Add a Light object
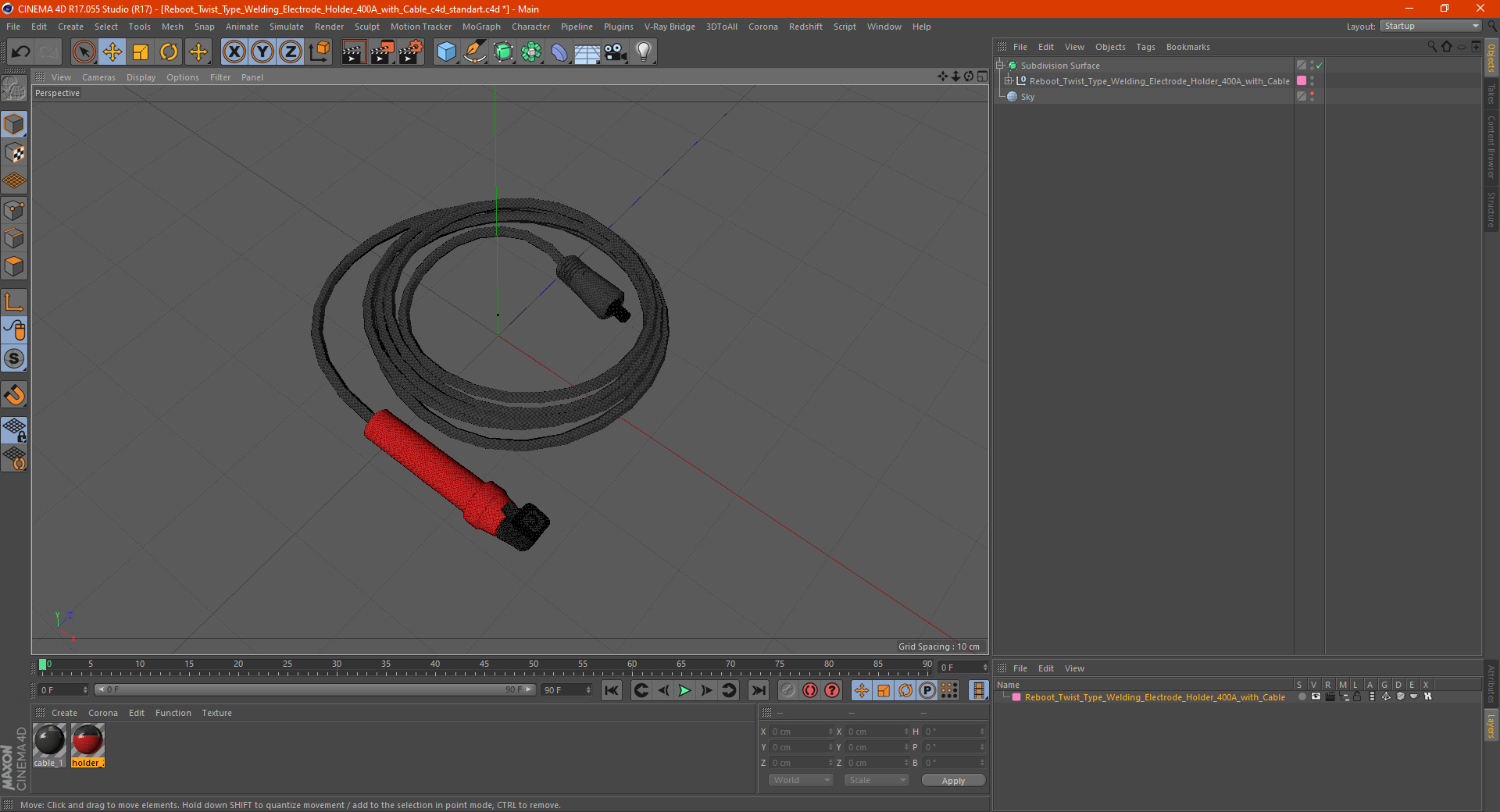The image size is (1500, 812). pos(644,52)
